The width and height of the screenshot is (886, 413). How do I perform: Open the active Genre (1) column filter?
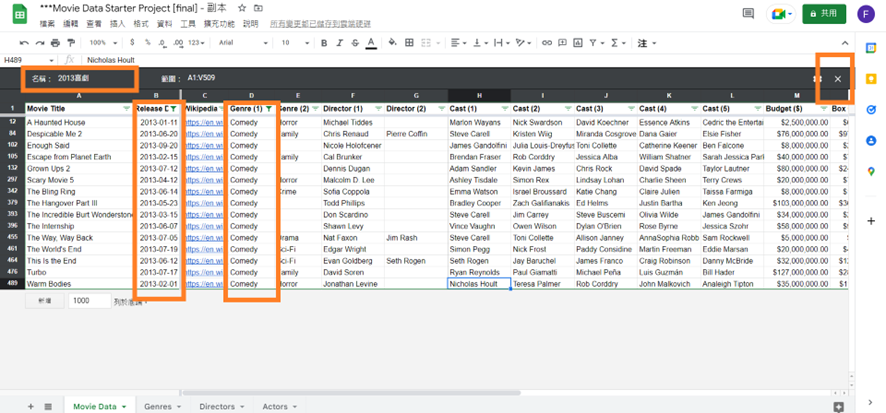(269, 108)
